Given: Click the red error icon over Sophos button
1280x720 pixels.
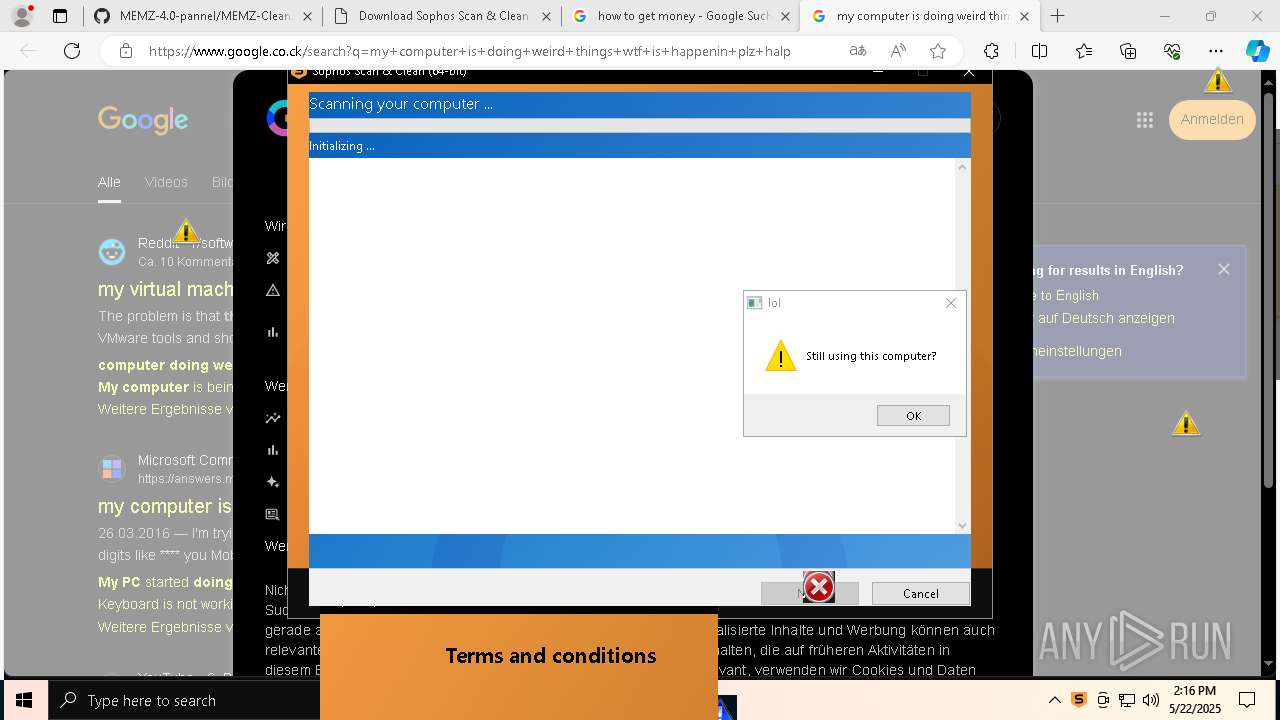Looking at the screenshot, I should pyautogui.click(x=819, y=587).
